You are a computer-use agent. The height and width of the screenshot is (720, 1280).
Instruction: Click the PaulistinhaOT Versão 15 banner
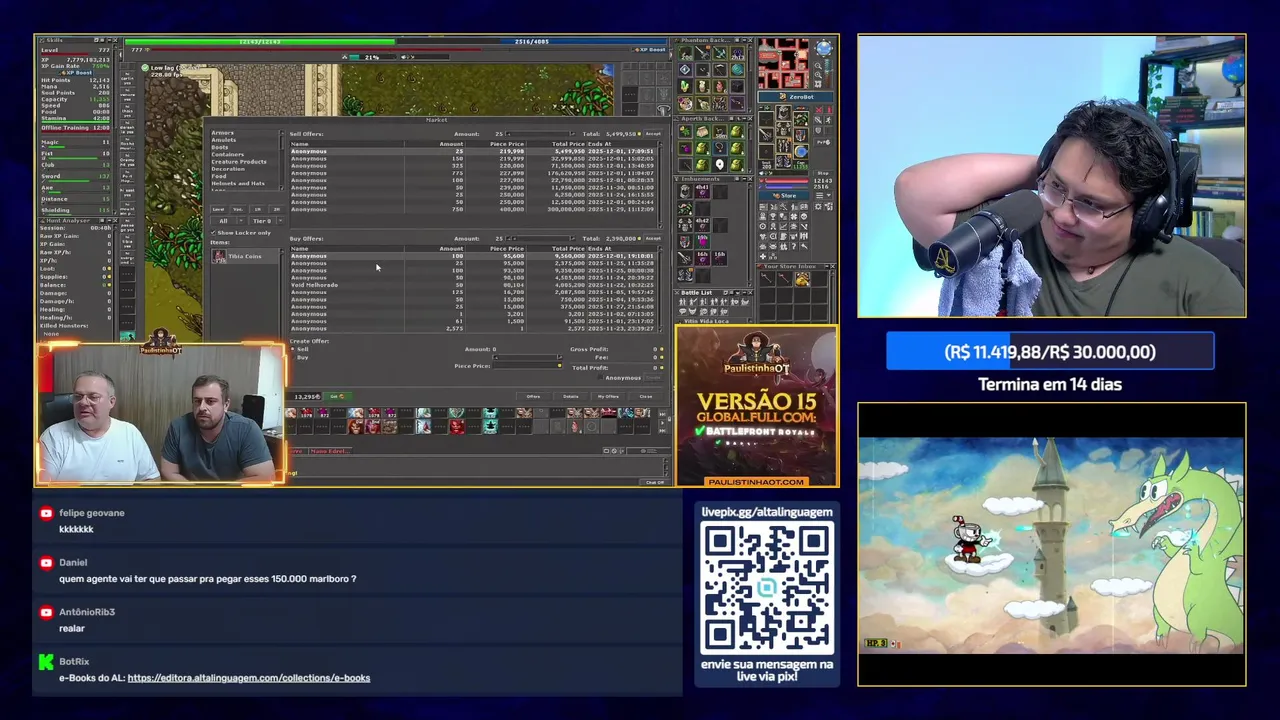coord(757,406)
